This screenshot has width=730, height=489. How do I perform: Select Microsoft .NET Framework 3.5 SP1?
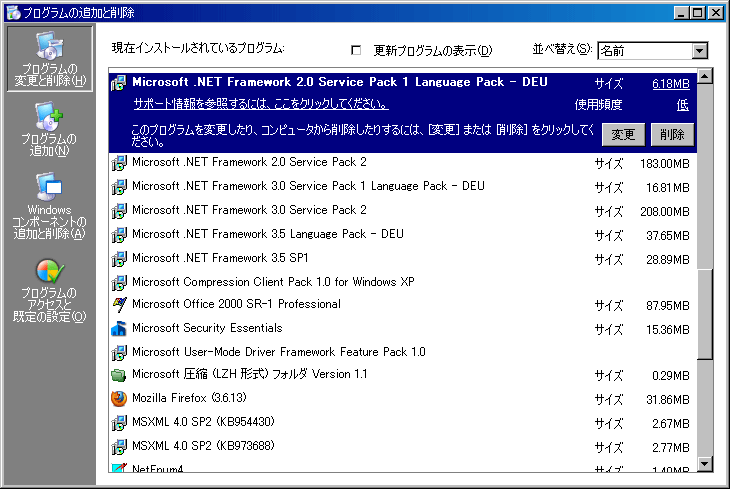pos(403,259)
